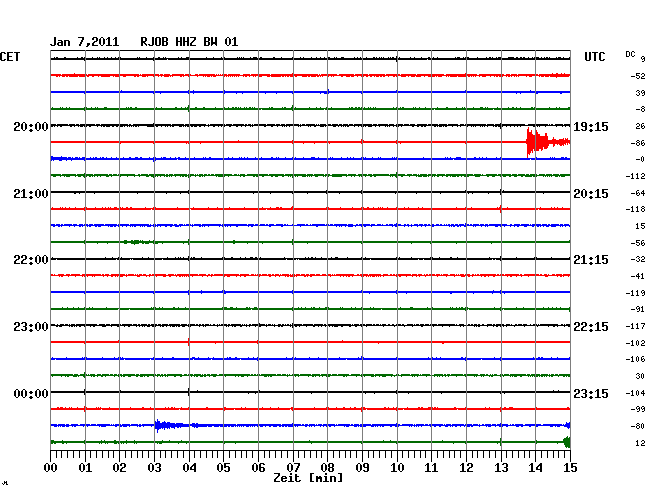Click x-axis minute label "09"
This screenshot has height=494, width=650.
point(362,468)
